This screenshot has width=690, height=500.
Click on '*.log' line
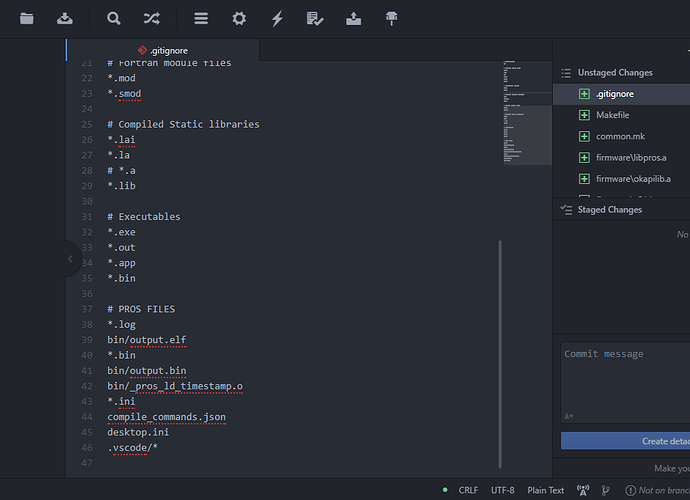121,325
